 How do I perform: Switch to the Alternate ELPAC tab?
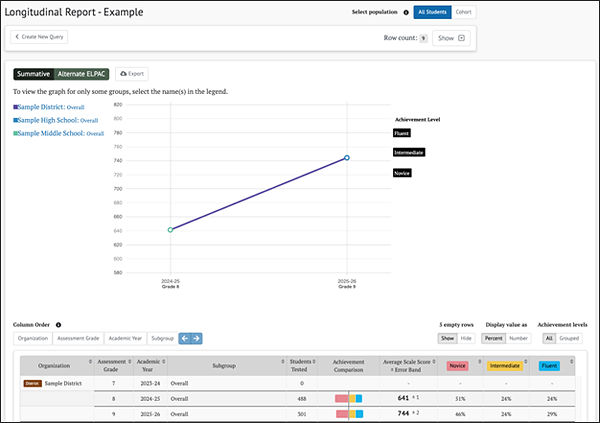coord(81,74)
